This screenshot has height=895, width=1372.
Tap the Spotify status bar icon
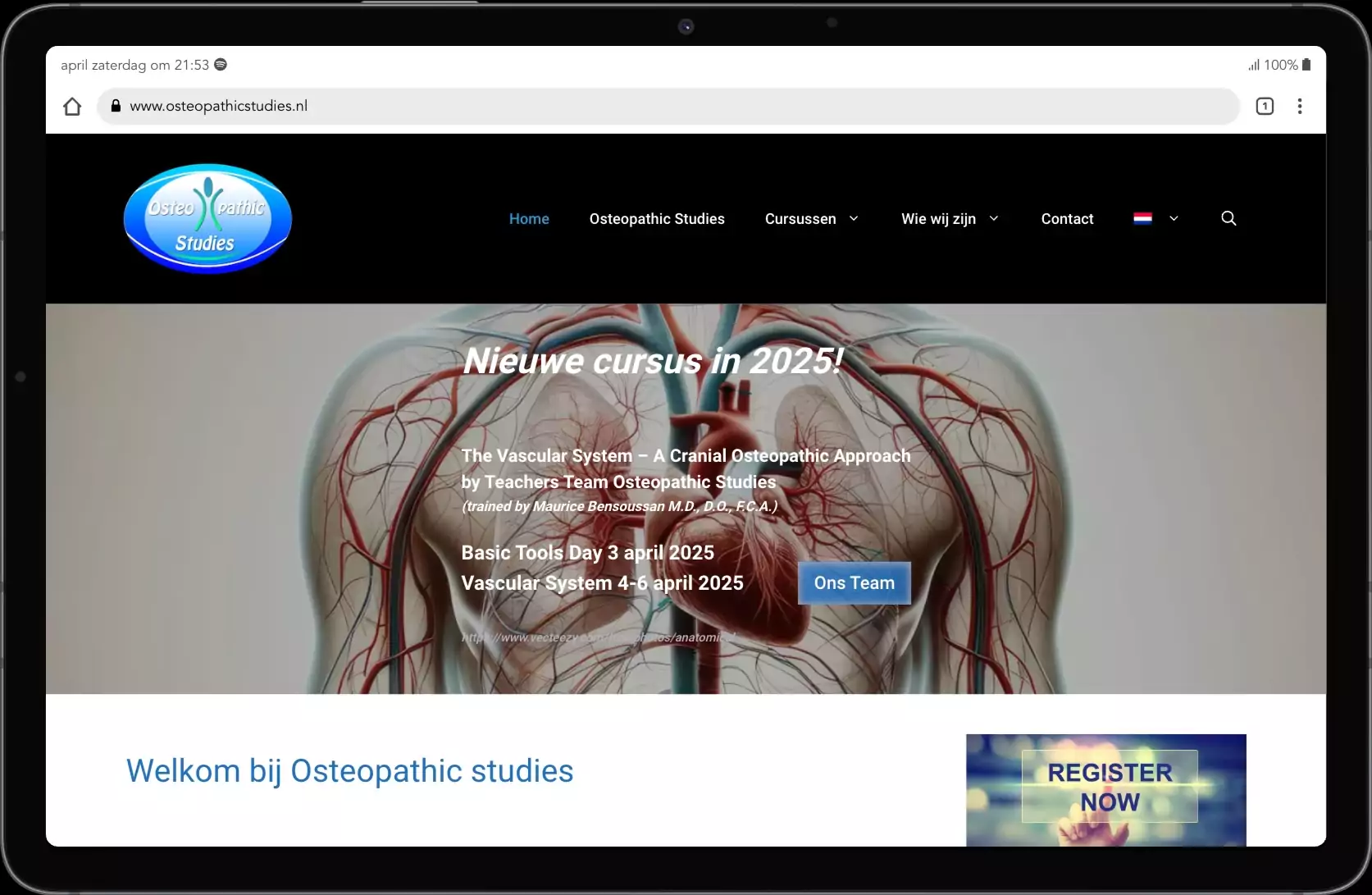point(221,65)
